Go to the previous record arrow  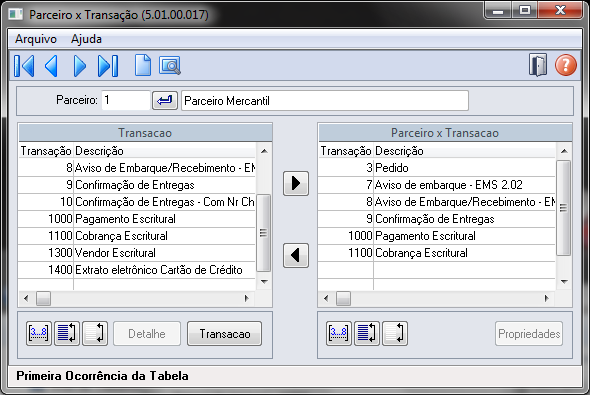pyautogui.click(x=51, y=66)
